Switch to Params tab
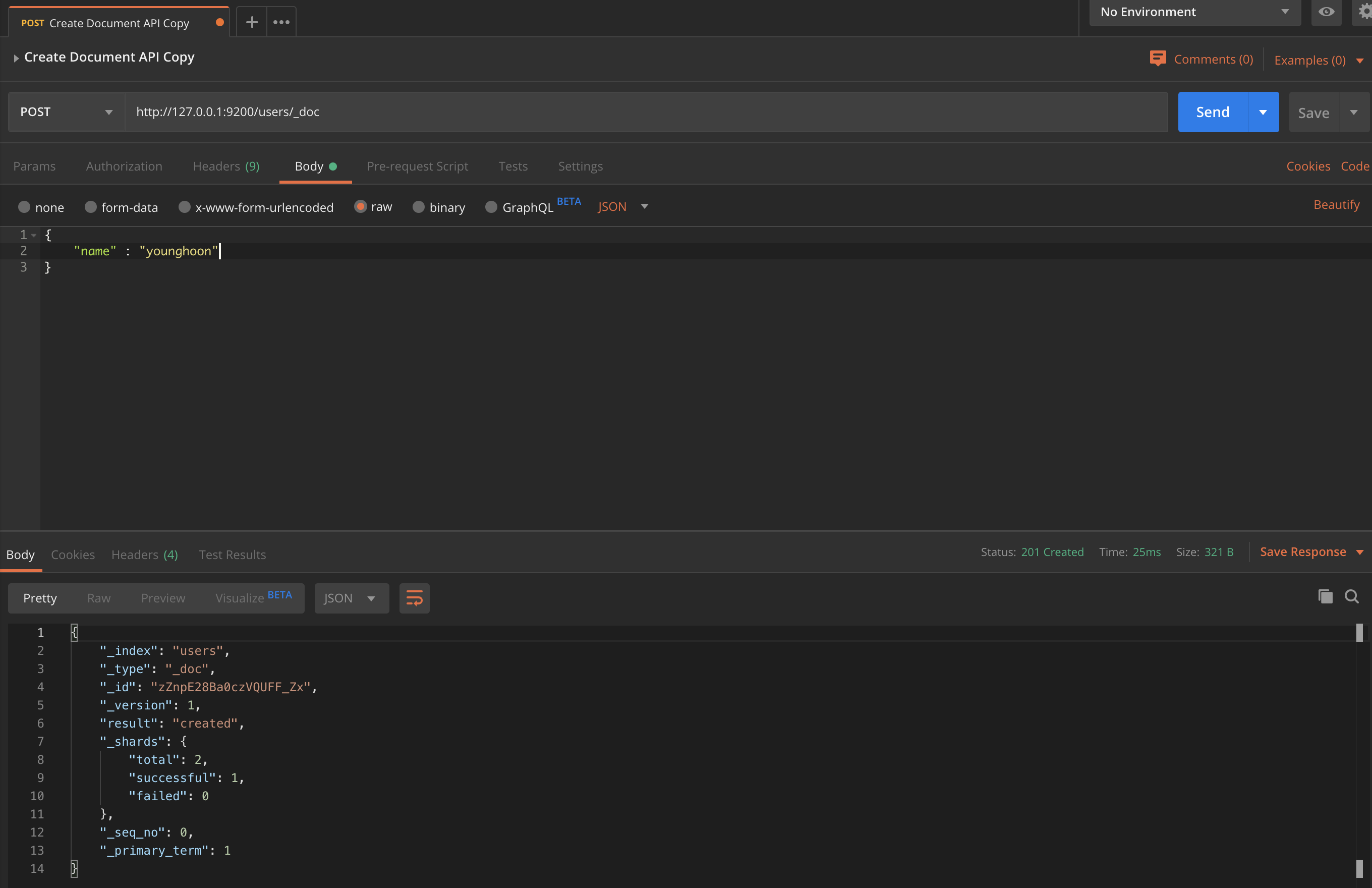The width and height of the screenshot is (1372, 888). tap(35, 166)
